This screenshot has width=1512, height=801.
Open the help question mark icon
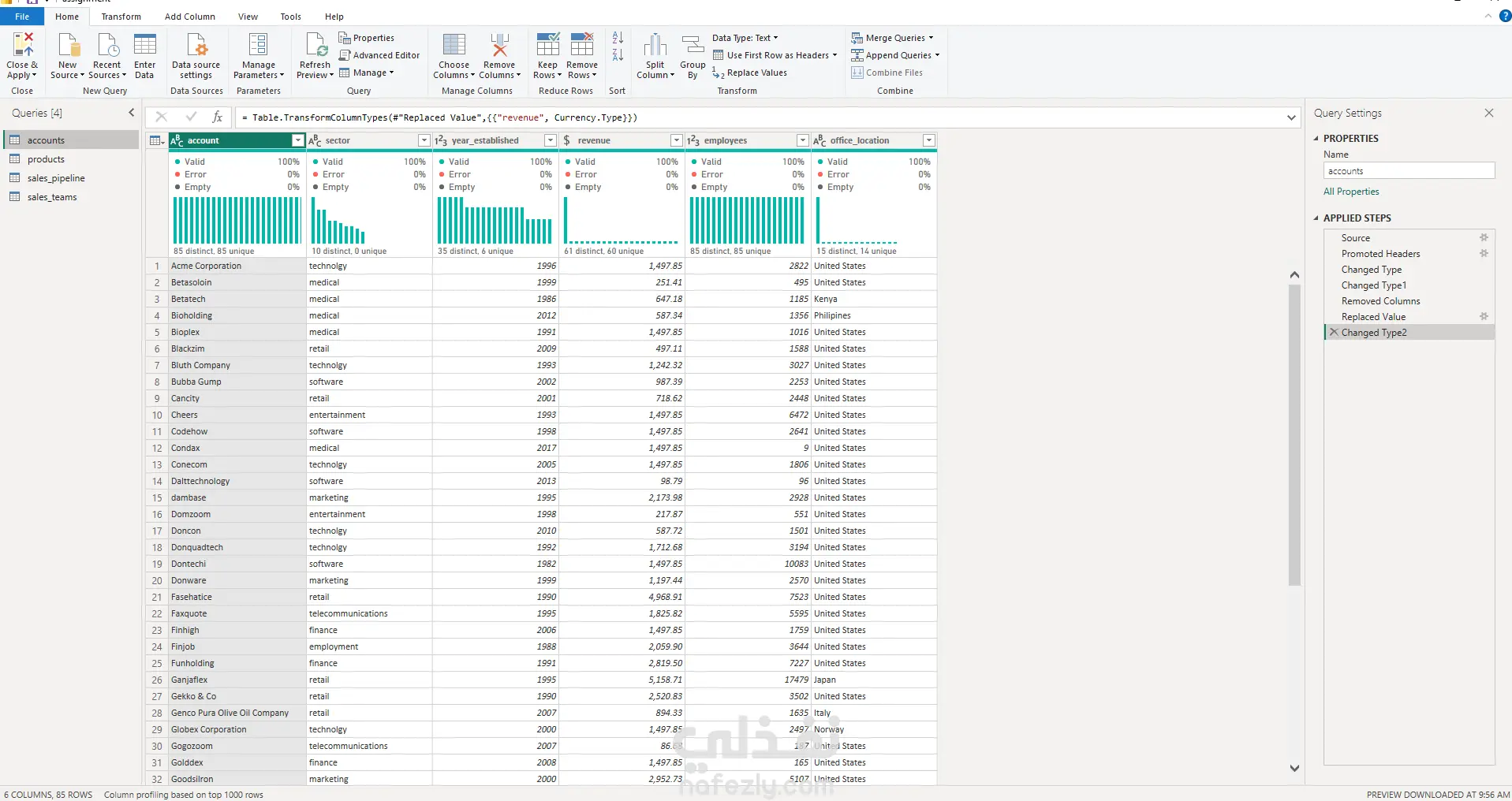[x=1504, y=16]
